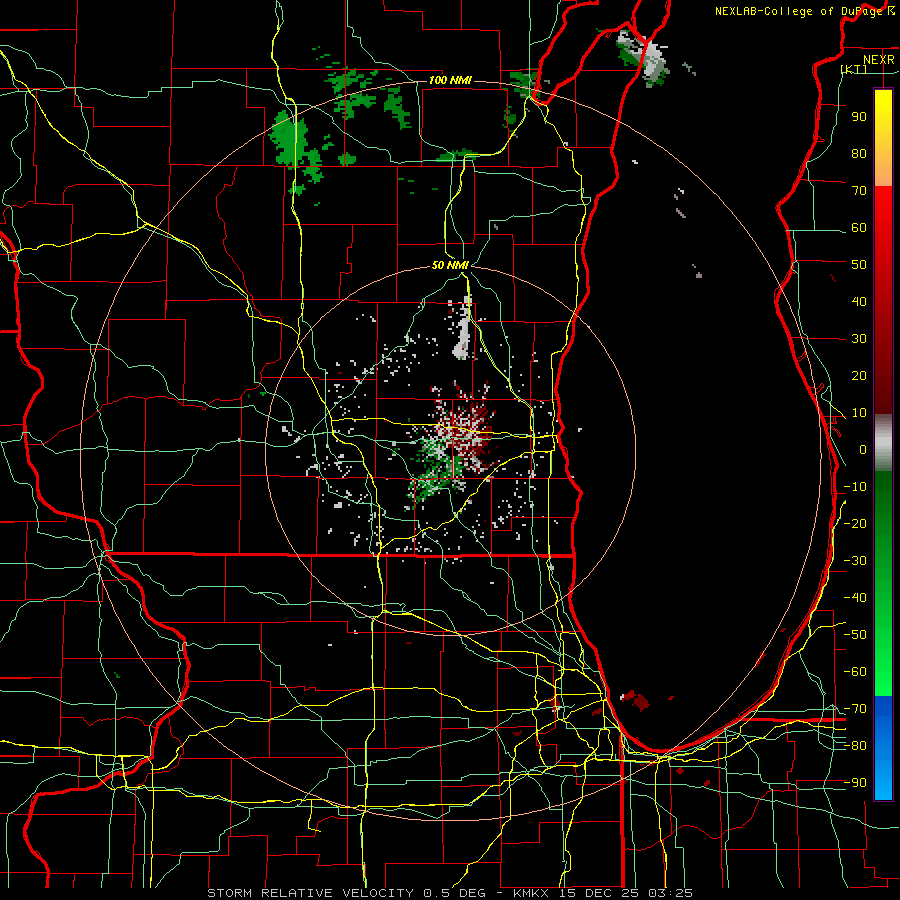Click the 0 tick label on velocity scale
The height and width of the screenshot is (900, 900).
coord(863,449)
